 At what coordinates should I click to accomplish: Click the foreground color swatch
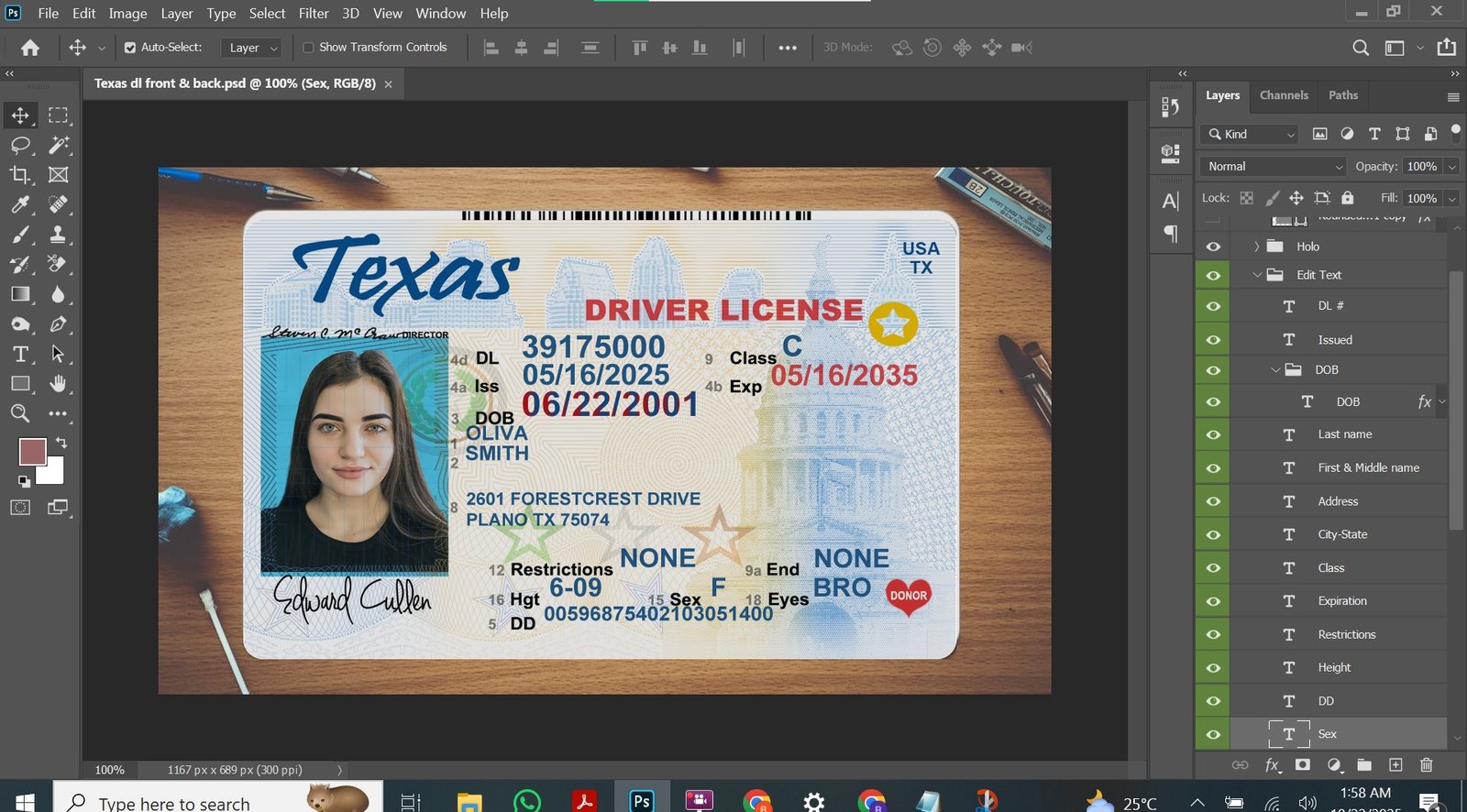tap(32, 452)
